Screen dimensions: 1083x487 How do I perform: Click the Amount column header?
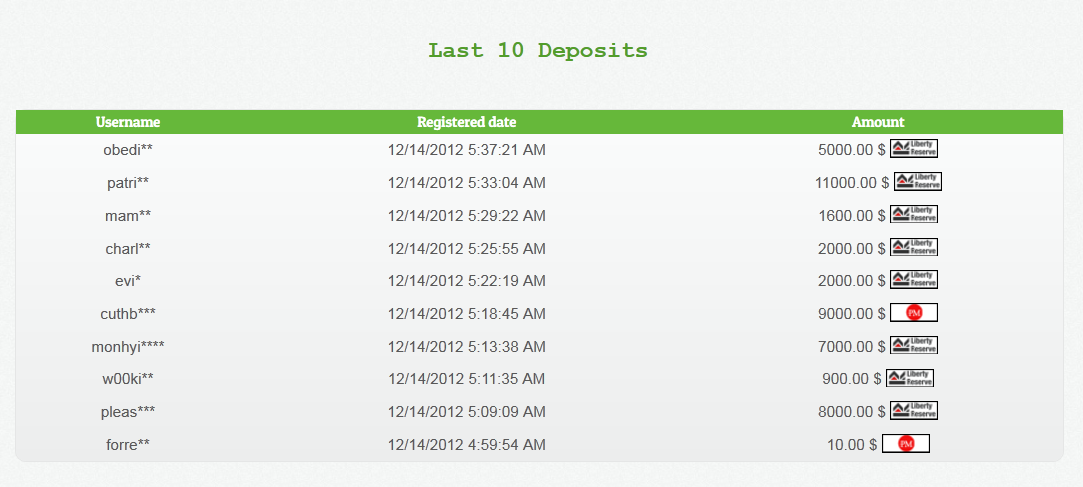878,122
